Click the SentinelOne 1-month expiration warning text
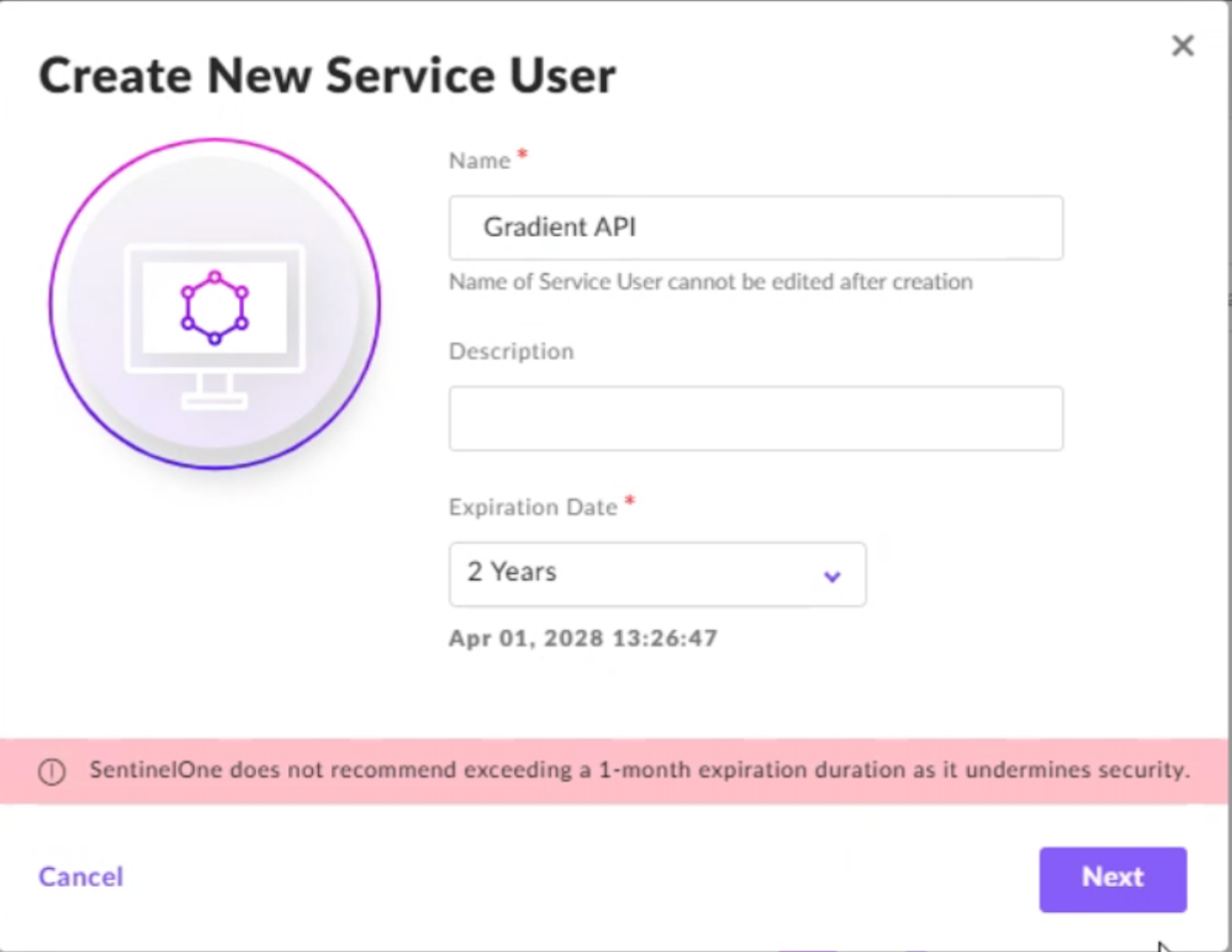Screen dimensions: 1232x952 tap(639, 770)
